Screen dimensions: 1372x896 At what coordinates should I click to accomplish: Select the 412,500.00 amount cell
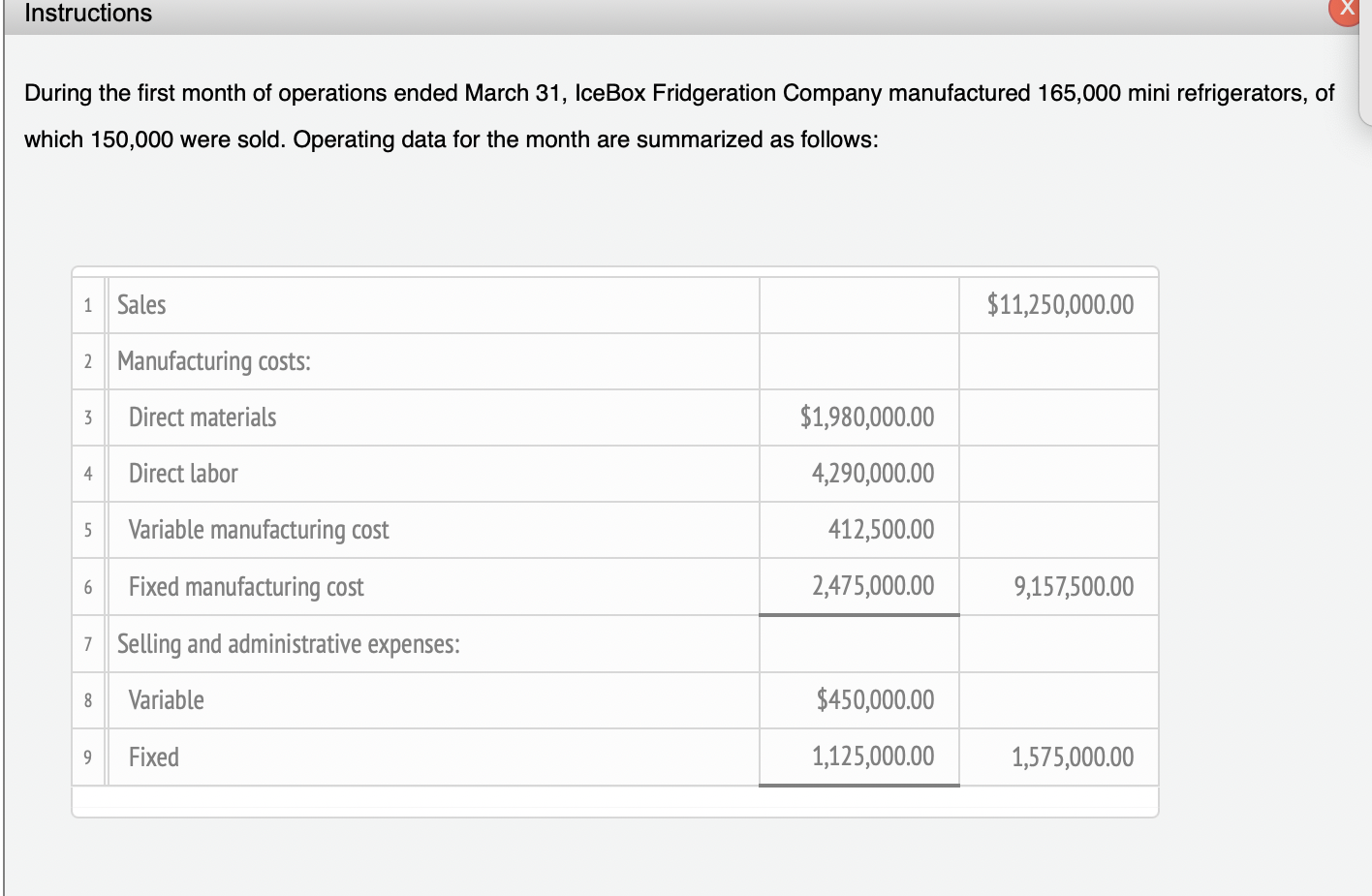click(858, 530)
